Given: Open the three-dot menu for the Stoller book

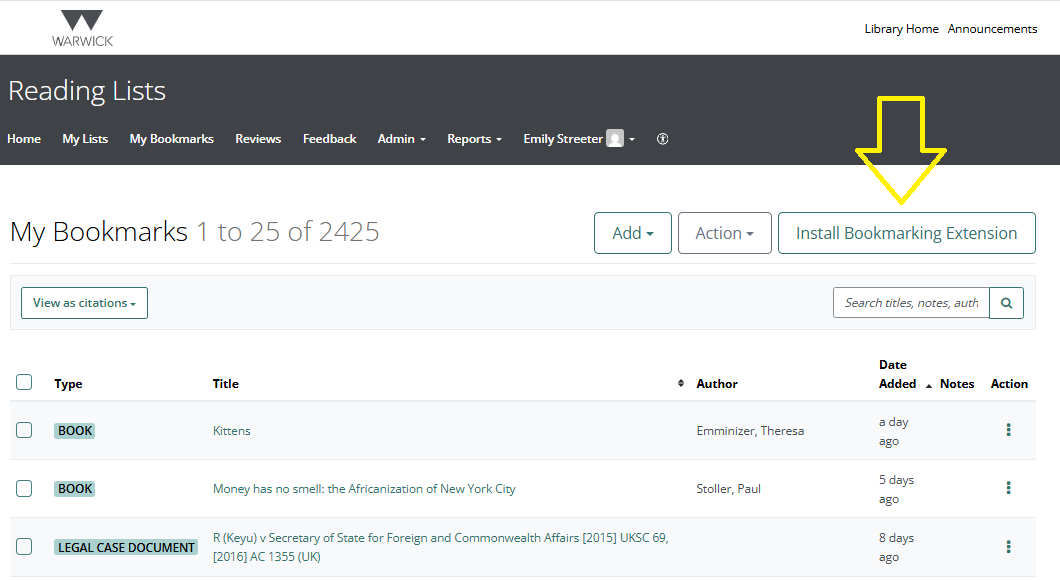Looking at the screenshot, I should coord(1008,488).
